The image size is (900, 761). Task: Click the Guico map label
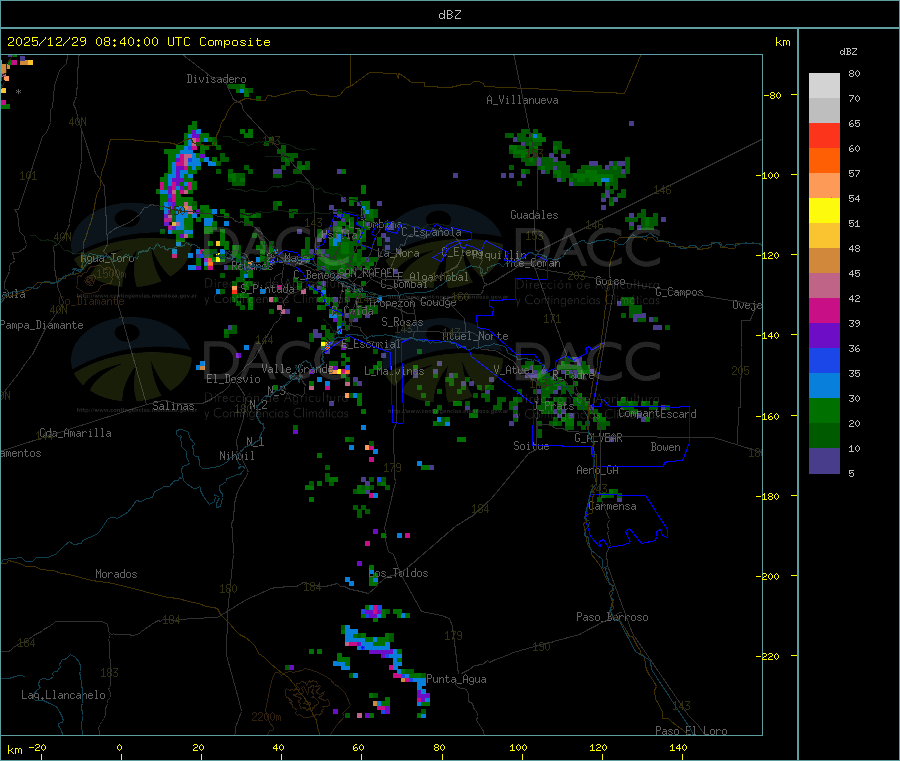(610, 281)
